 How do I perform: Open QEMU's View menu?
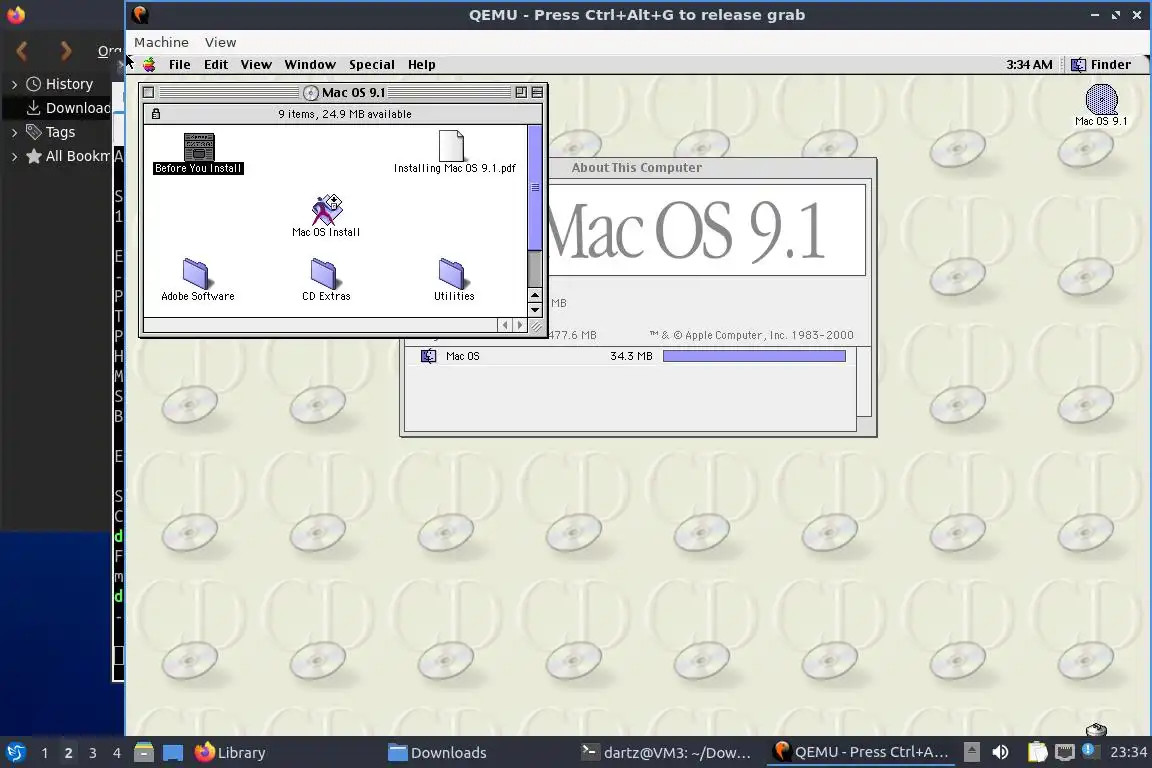click(220, 43)
